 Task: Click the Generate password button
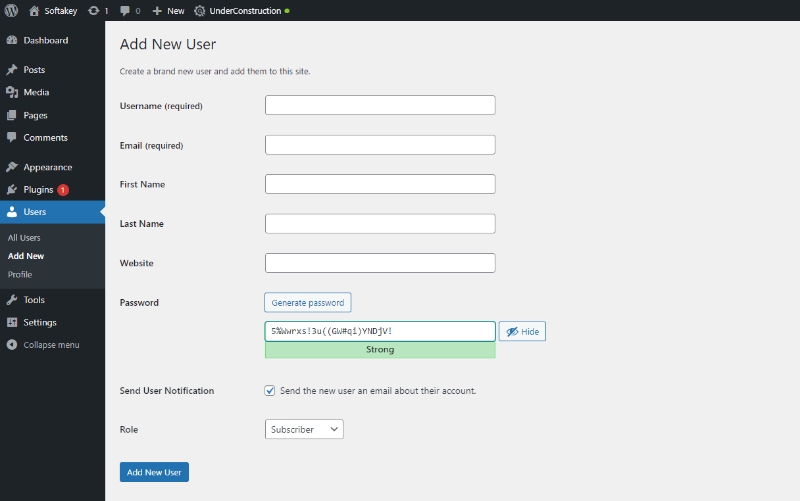[x=308, y=303]
